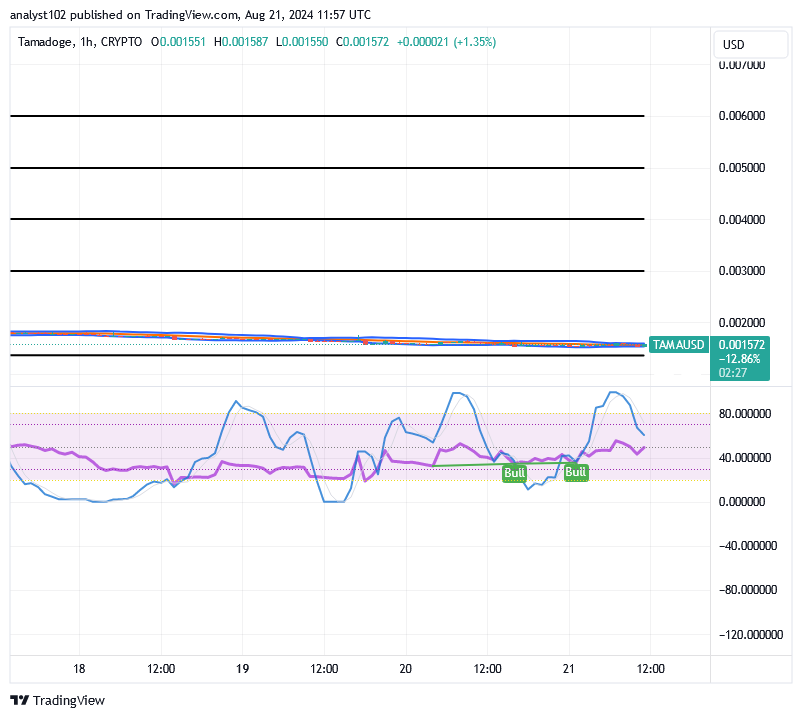
Task: Click the first green Bull signal marker
Action: (x=514, y=473)
